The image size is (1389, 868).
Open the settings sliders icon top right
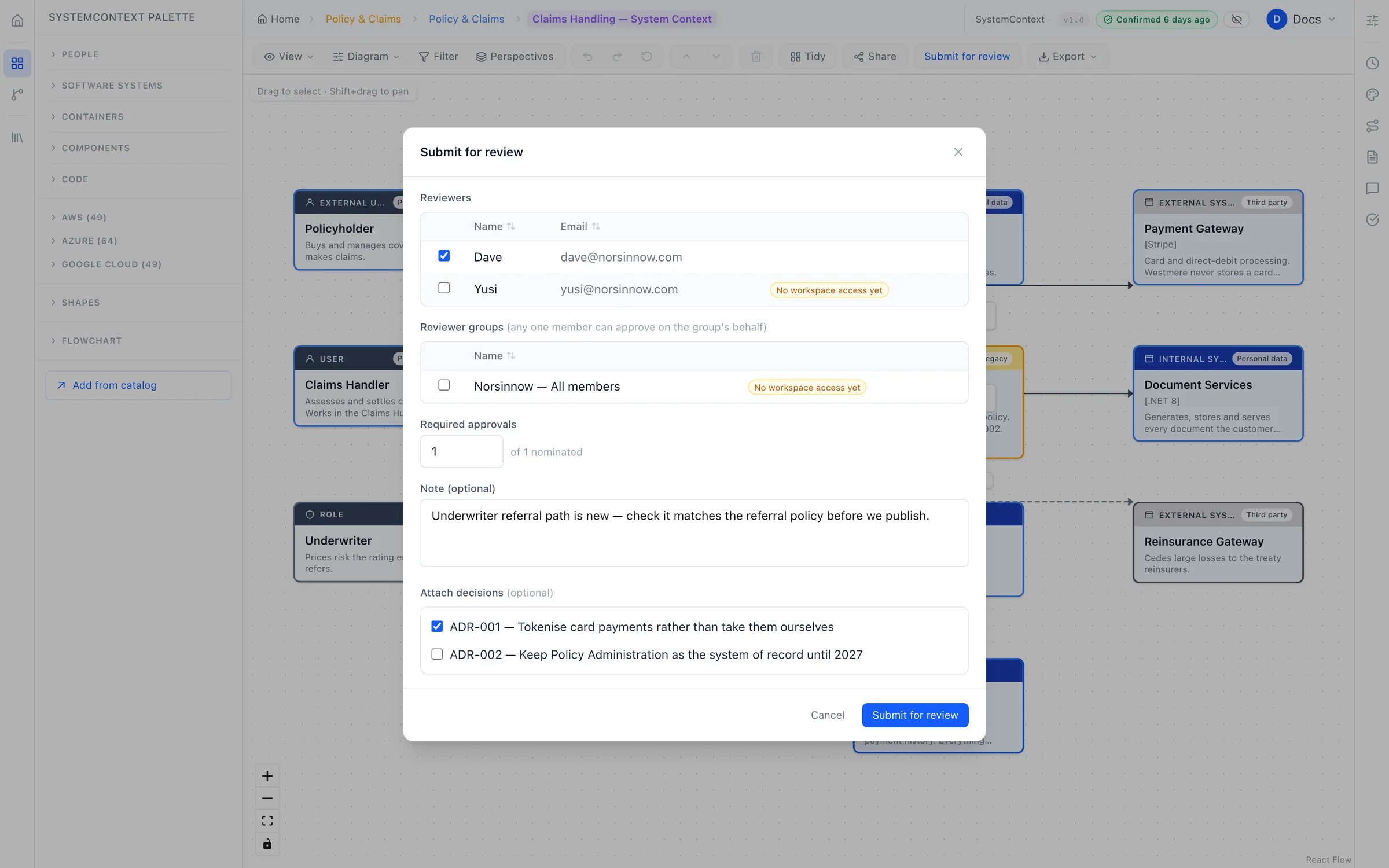[x=1372, y=21]
